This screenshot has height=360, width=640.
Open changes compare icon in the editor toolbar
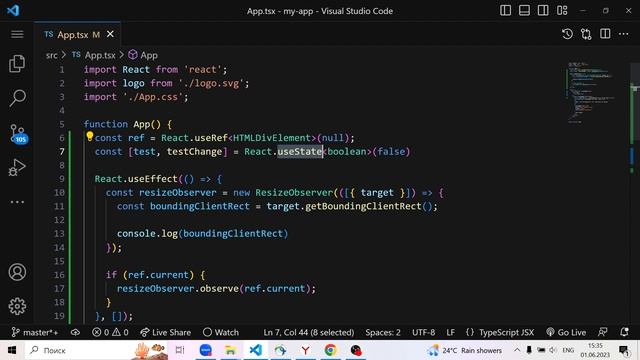586,34
